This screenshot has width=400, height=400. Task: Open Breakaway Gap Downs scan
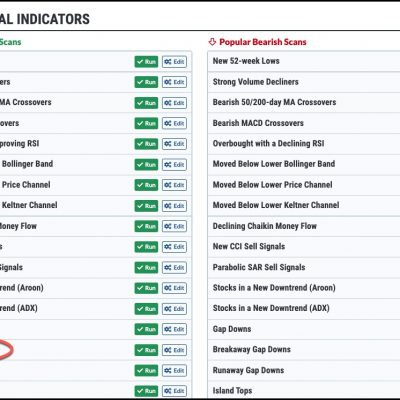click(x=252, y=349)
